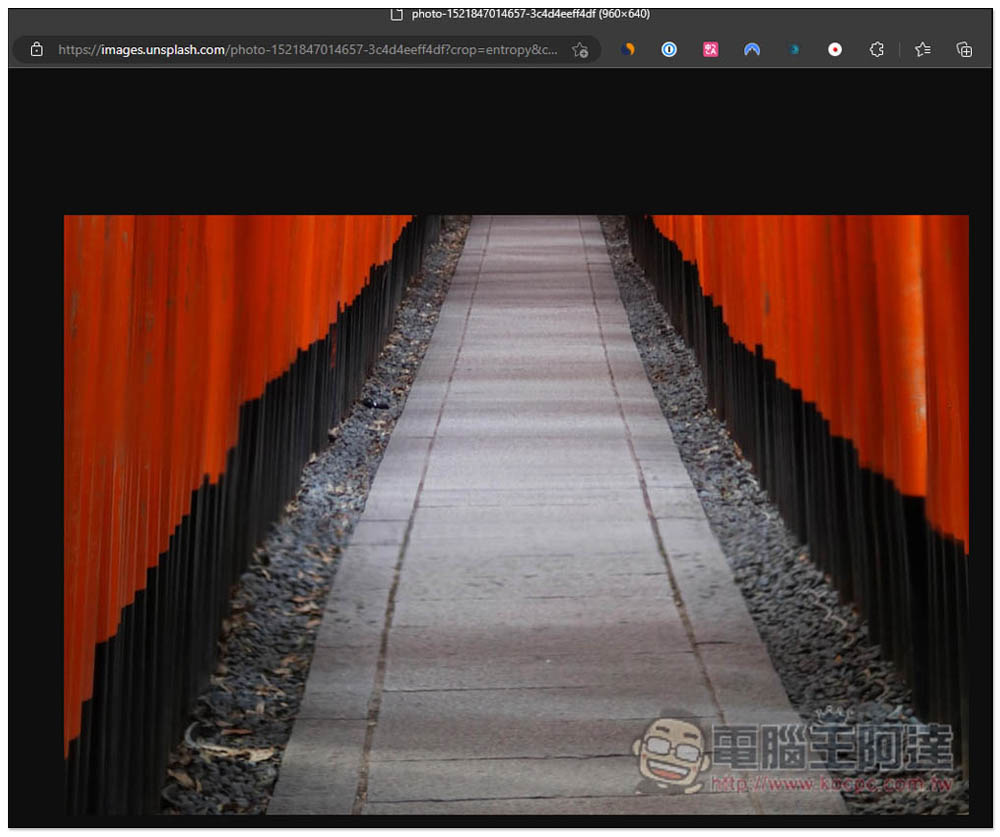The image size is (1000, 837).
Task: Select the photo-1521847014657 tab title
Action: (530, 14)
